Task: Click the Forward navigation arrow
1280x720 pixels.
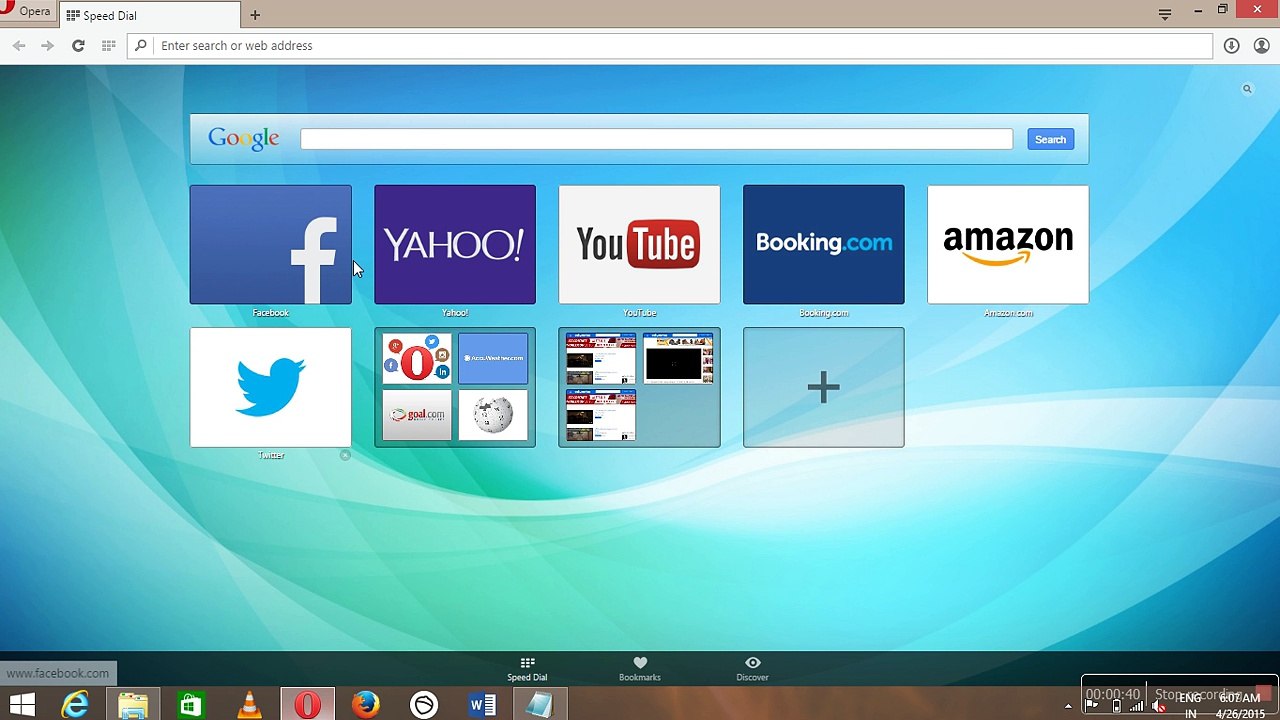Action: tap(47, 45)
